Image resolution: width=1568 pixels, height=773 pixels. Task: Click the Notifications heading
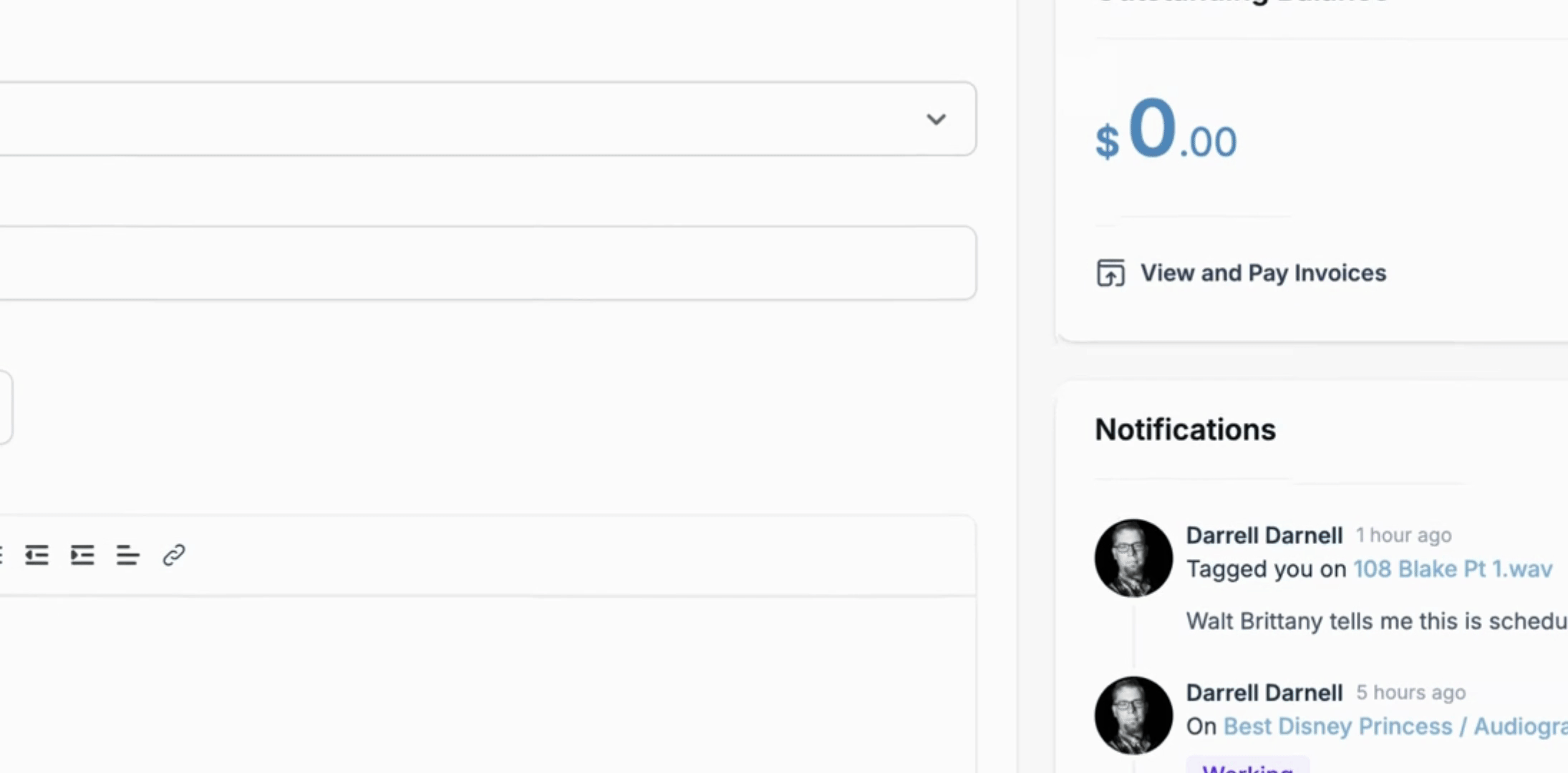1185,429
